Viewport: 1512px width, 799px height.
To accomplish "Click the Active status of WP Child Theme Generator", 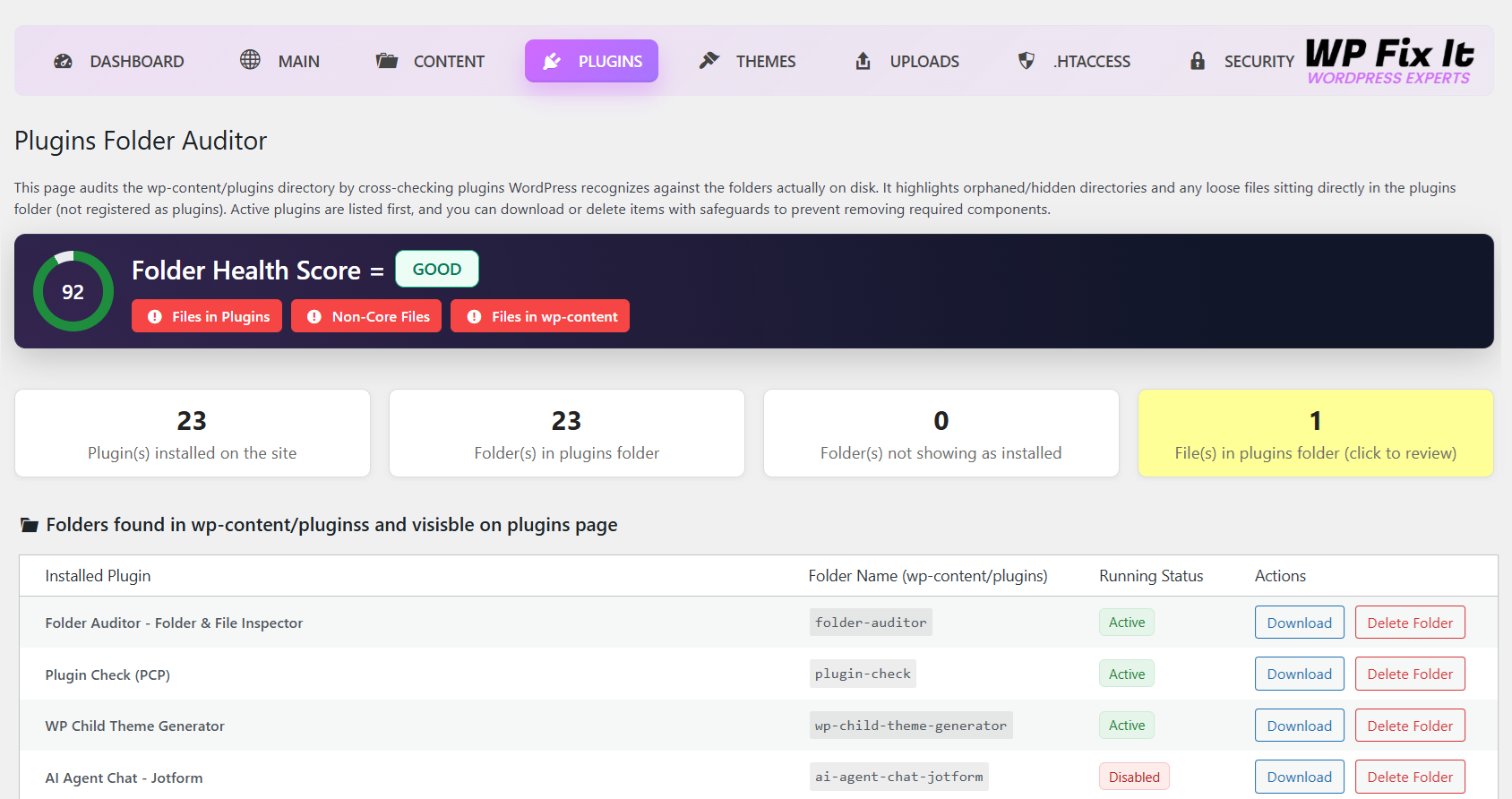I will tap(1127, 726).
